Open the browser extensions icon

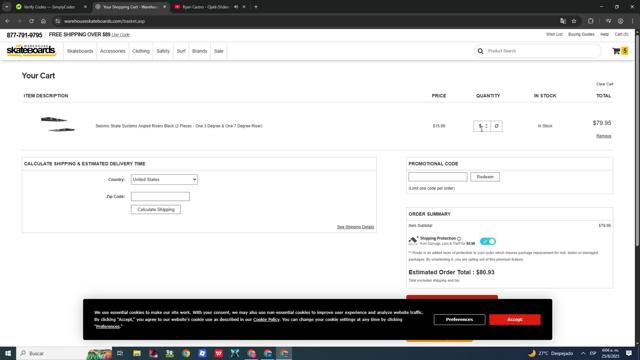point(591,21)
